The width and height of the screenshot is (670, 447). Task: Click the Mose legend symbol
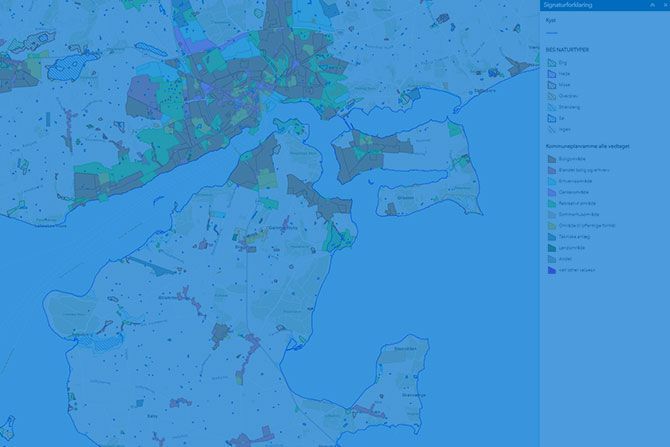pyautogui.click(x=550, y=85)
